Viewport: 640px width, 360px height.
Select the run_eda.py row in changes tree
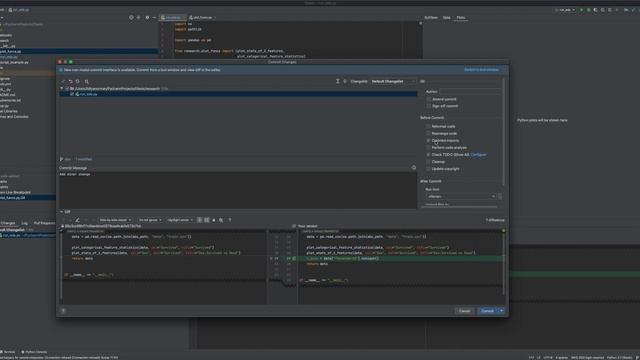tap(238, 94)
